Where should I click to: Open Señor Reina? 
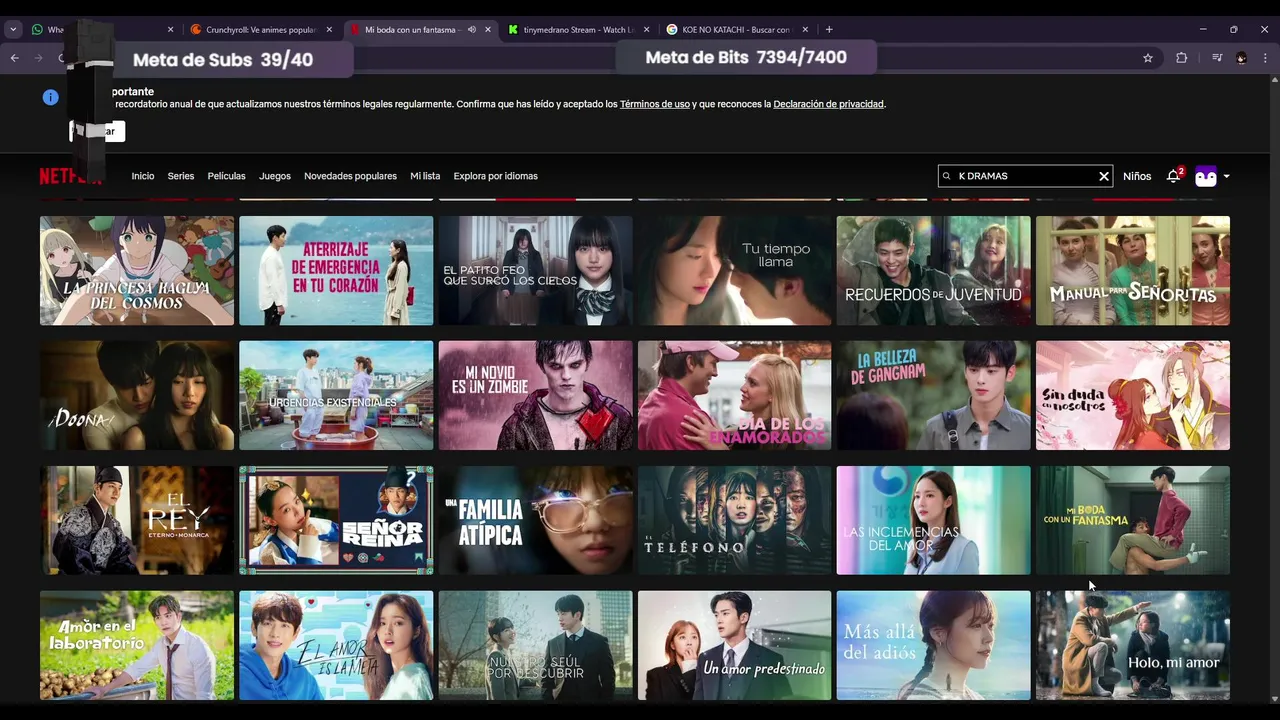click(336, 521)
